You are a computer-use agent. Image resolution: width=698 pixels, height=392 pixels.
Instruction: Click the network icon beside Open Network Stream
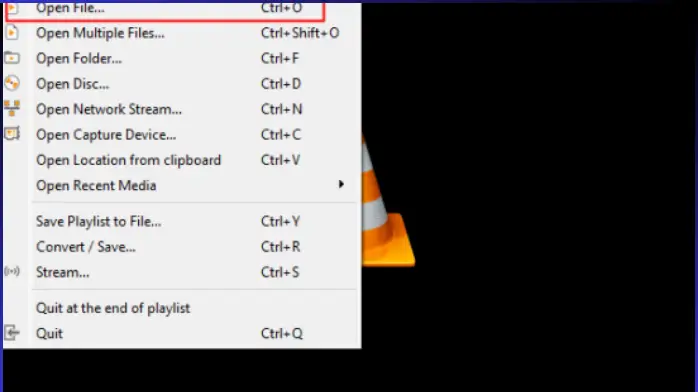12,108
